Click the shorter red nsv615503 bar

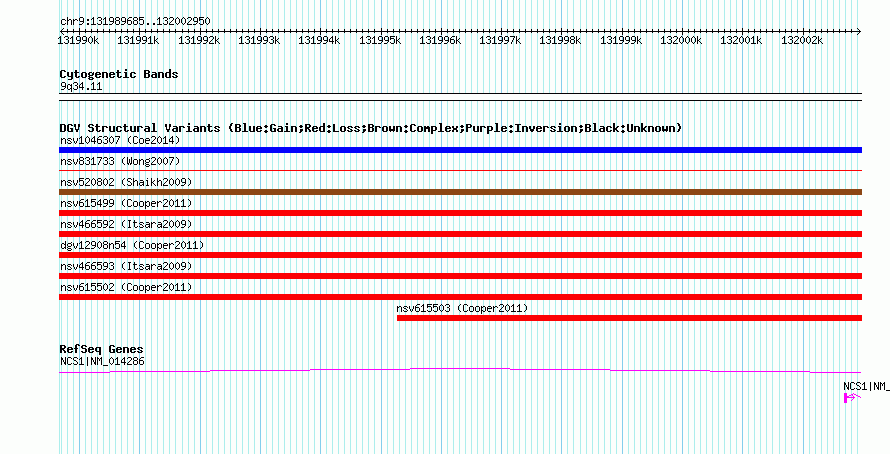pos(629,318)
